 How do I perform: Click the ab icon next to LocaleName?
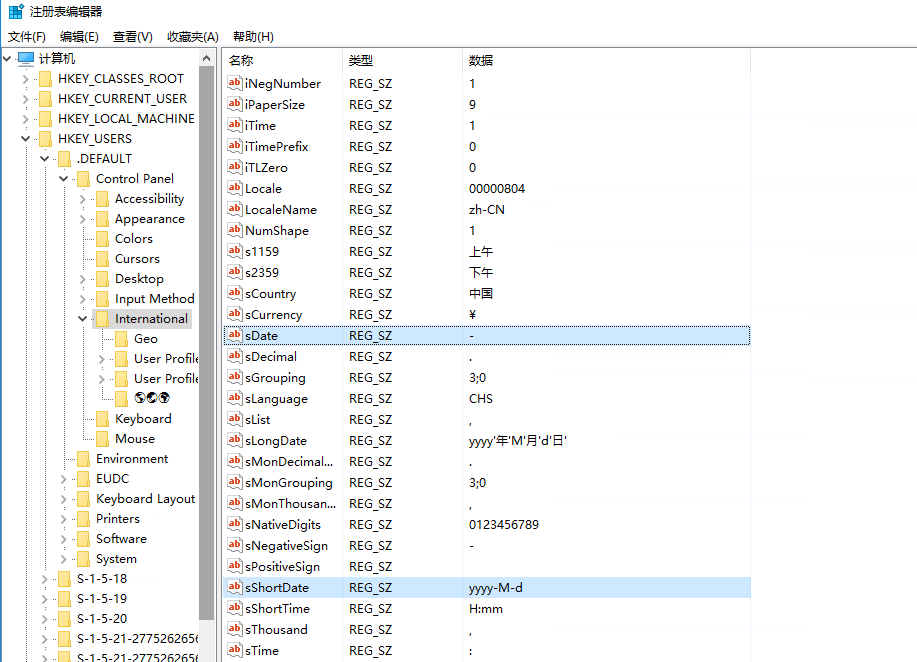235,210
